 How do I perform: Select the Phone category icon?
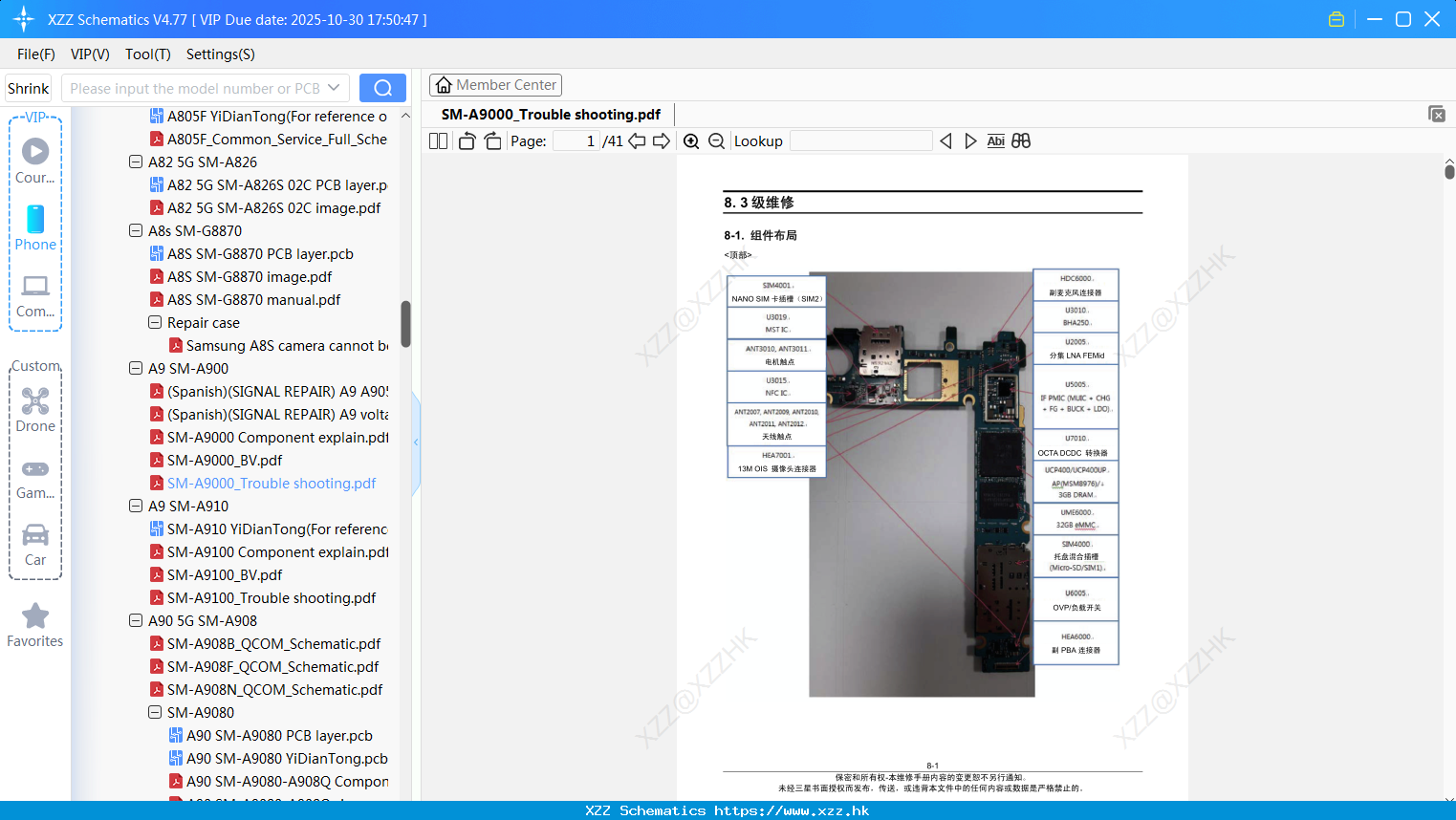35,227
